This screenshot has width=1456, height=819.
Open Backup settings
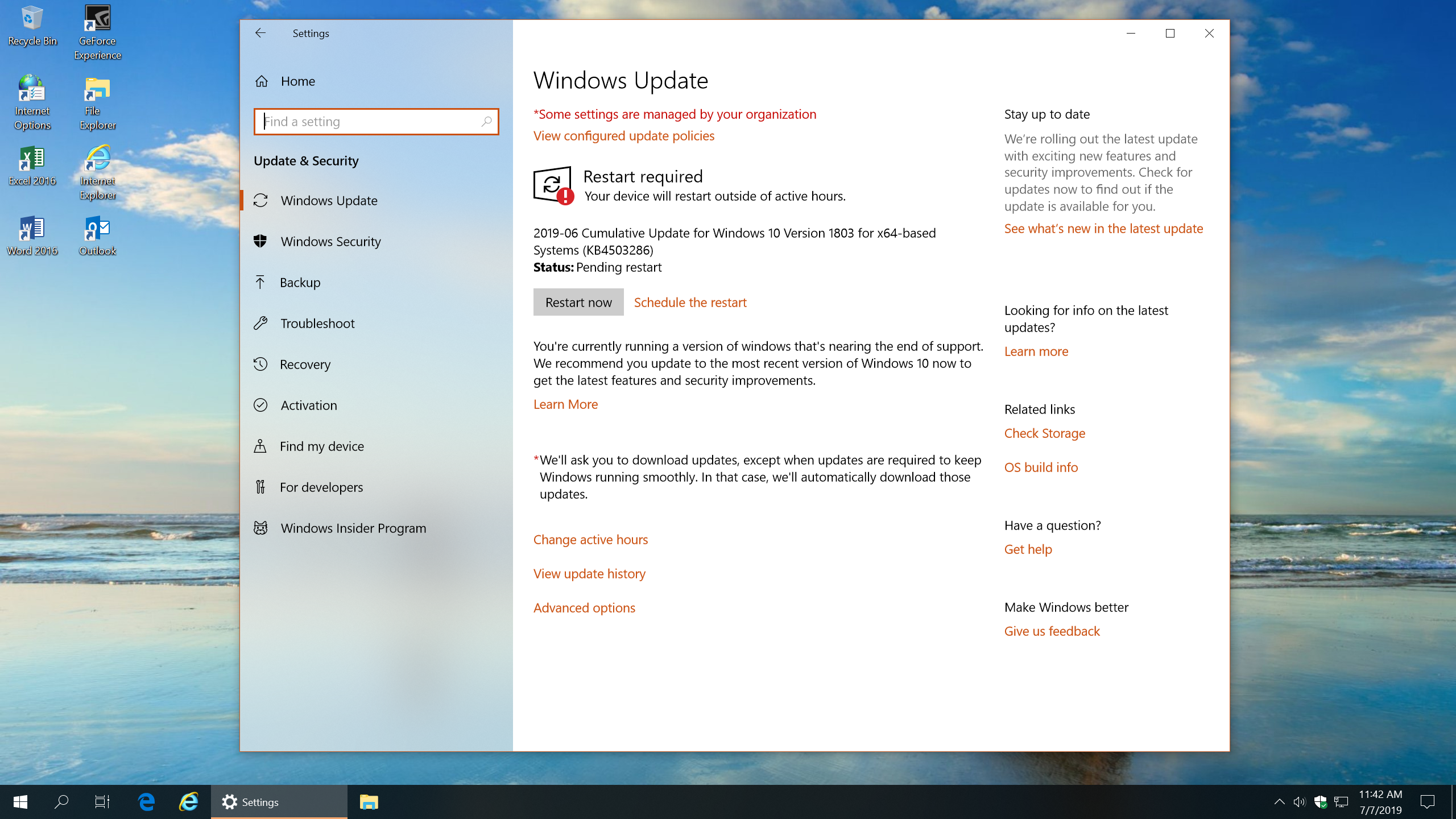click(x=376, y=283)
